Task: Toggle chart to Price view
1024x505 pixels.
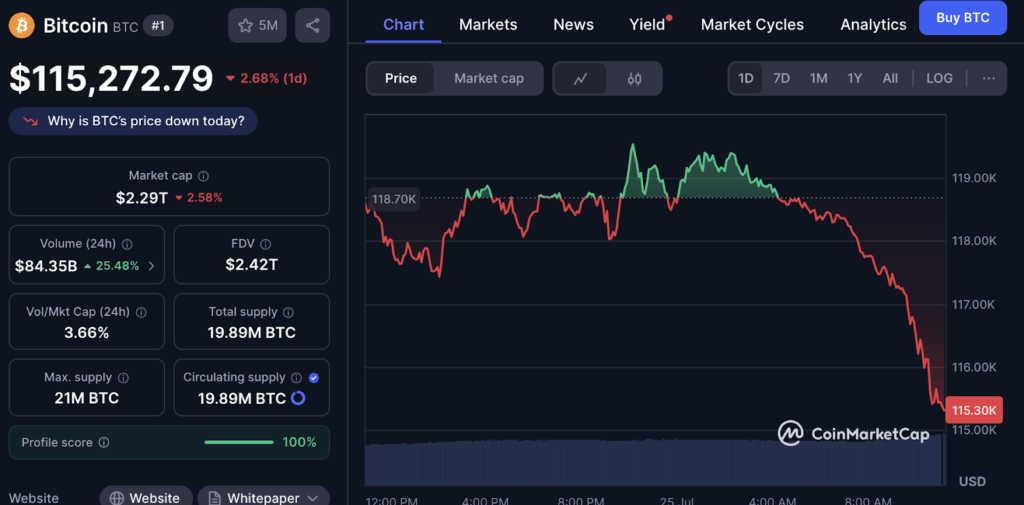Action: [401, 78]
